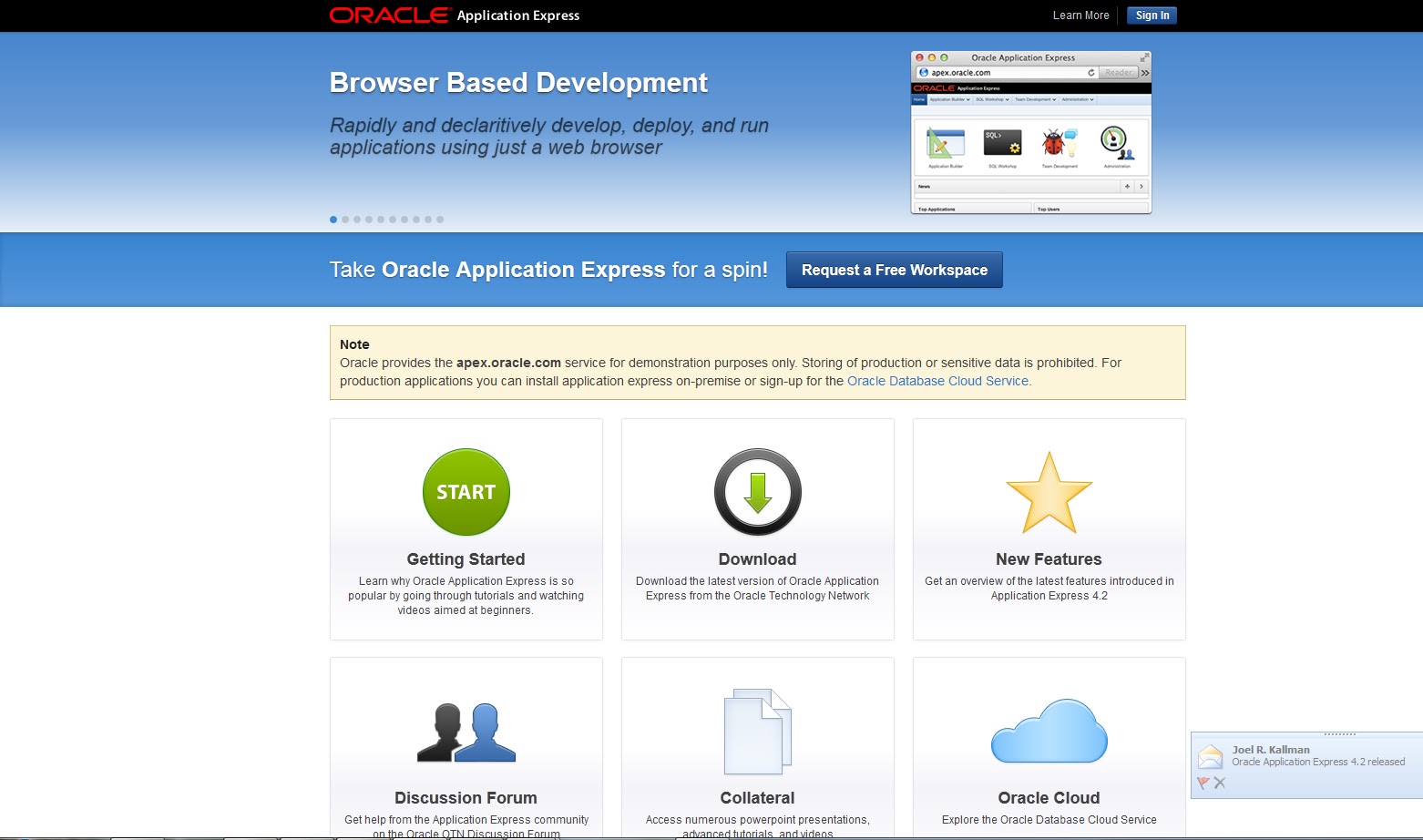Click the two-people Discussion Forum icon
This screenshot has width=1423, height=840.
tap(466, 732)
